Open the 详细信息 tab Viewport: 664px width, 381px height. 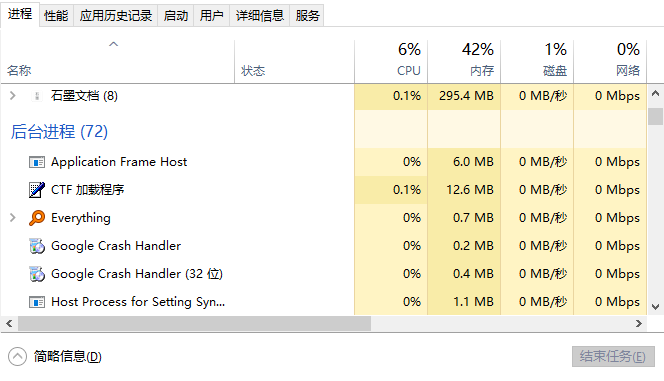click(x=260, y=16)
